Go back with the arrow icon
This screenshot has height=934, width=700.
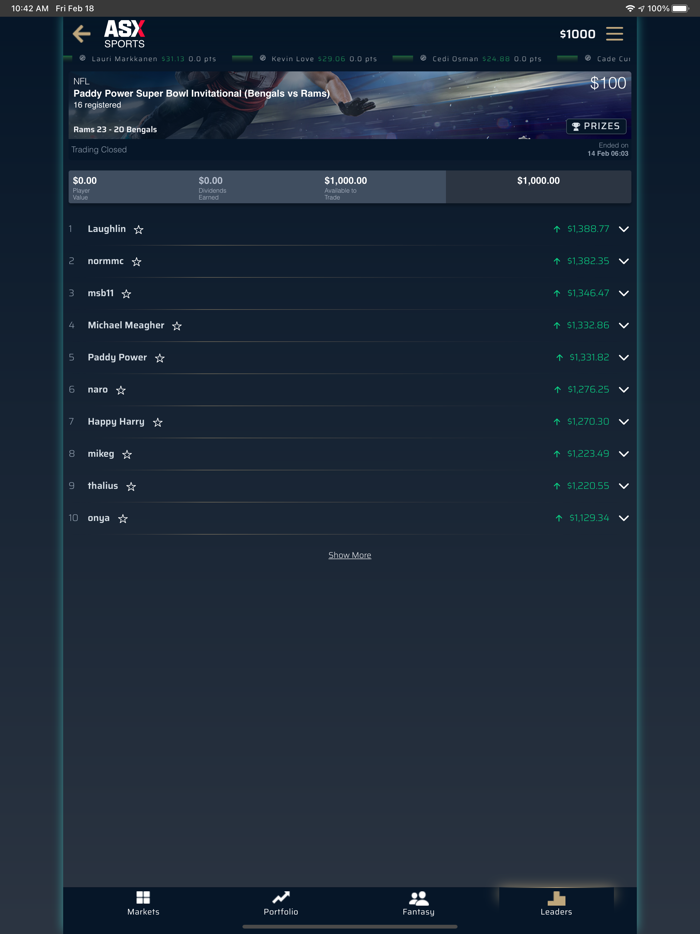coord(82,34)
